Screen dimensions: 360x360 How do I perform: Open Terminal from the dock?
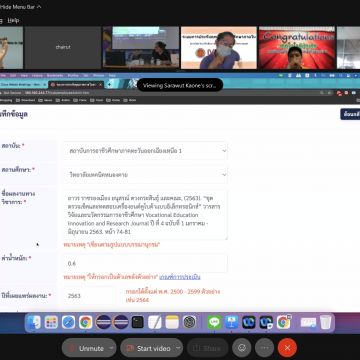pos(137,322)
